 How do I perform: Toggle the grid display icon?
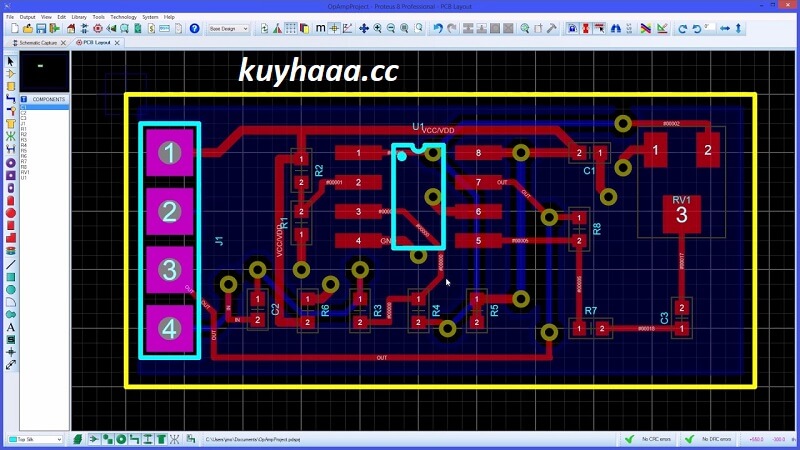pos(290,29)
